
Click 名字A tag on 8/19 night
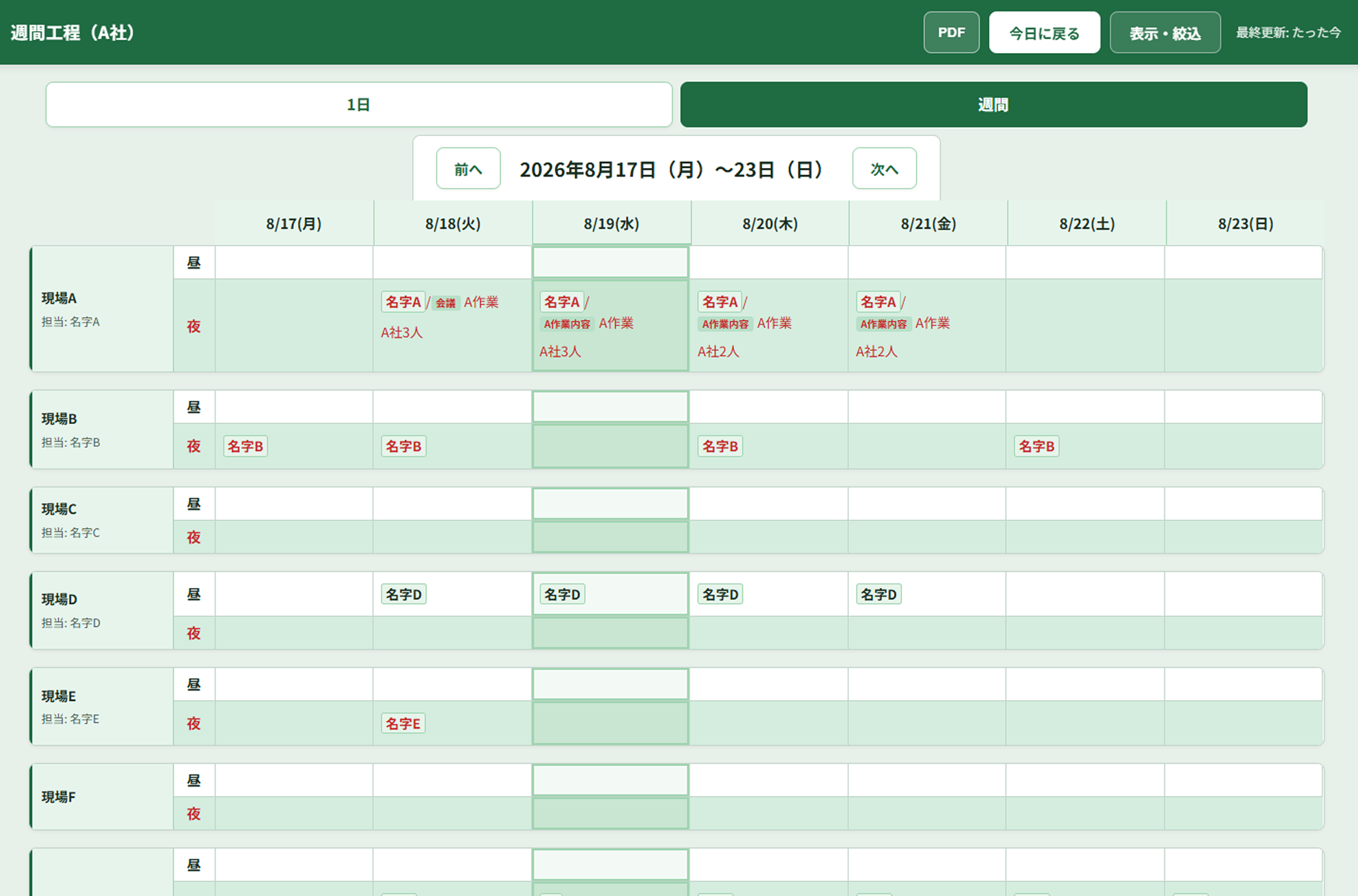pos(562,302)
